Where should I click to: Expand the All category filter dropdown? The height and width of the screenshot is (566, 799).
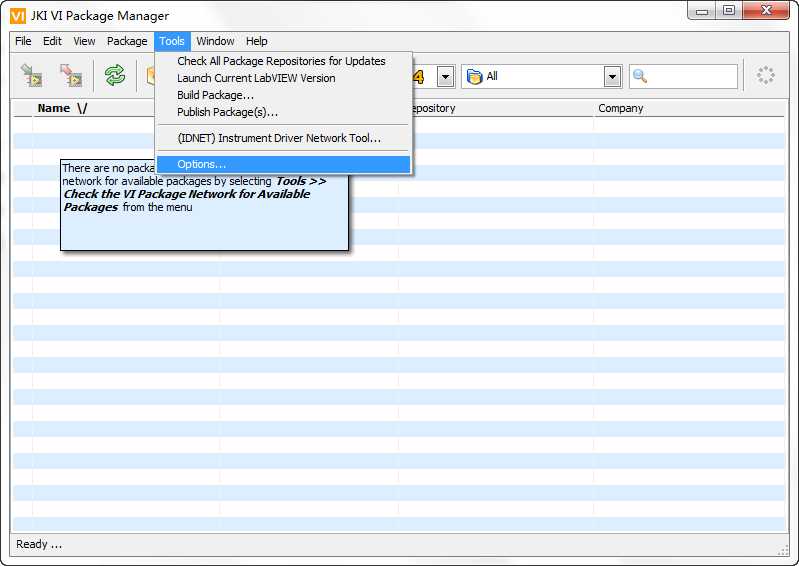point(612,77)
